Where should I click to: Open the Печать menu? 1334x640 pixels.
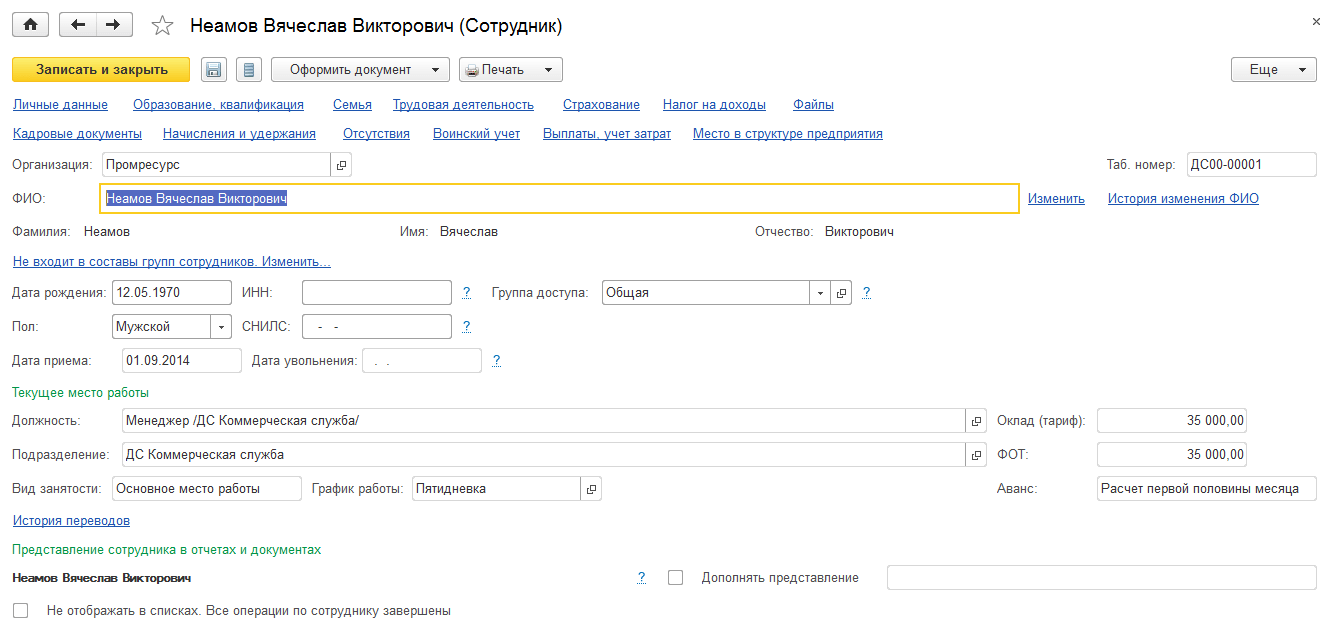510,70
